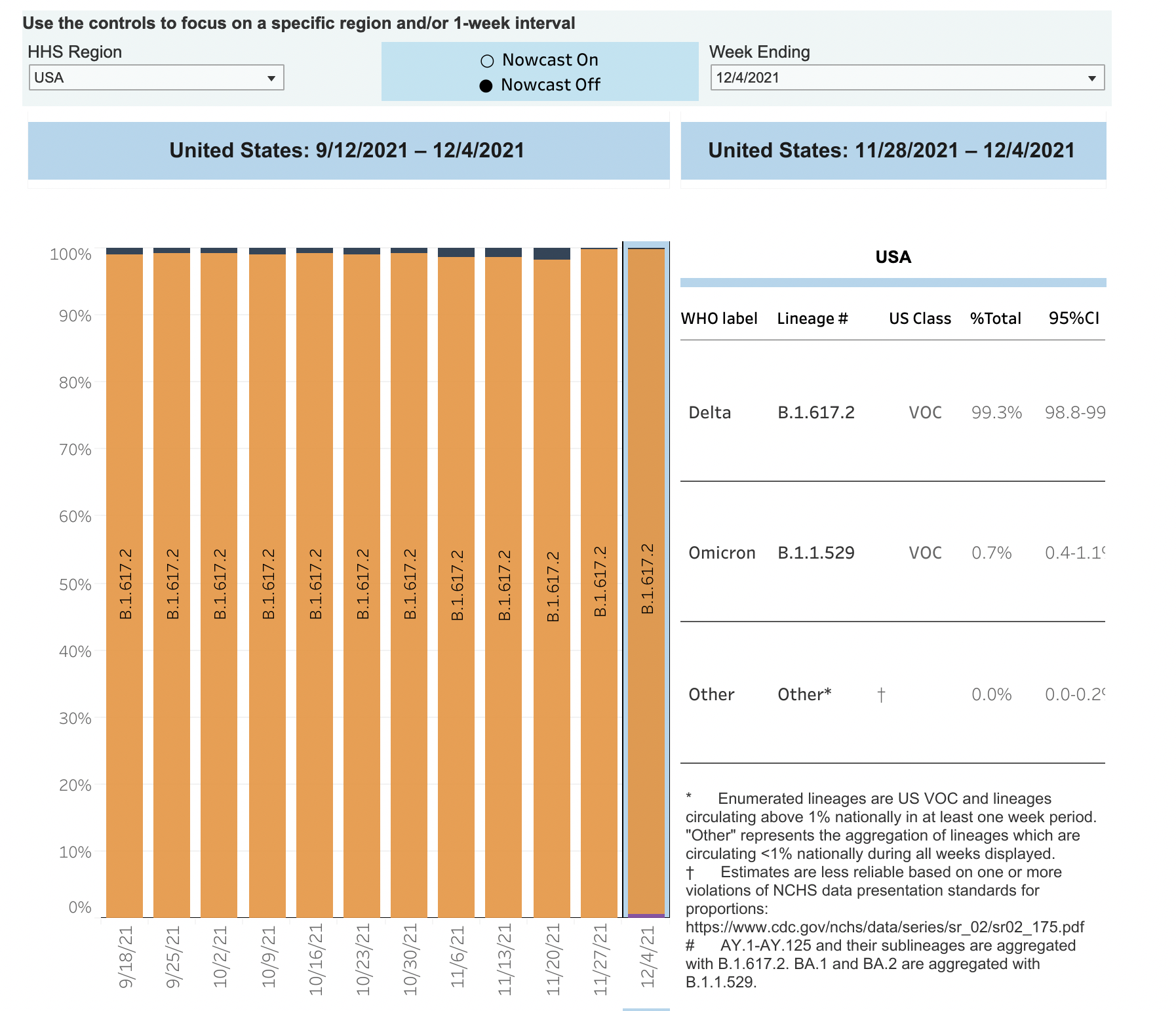Screen dimensions: 1176x1011
Task: Click the purple Omicron segment in 12/4/21 bar
Action: 646,915
